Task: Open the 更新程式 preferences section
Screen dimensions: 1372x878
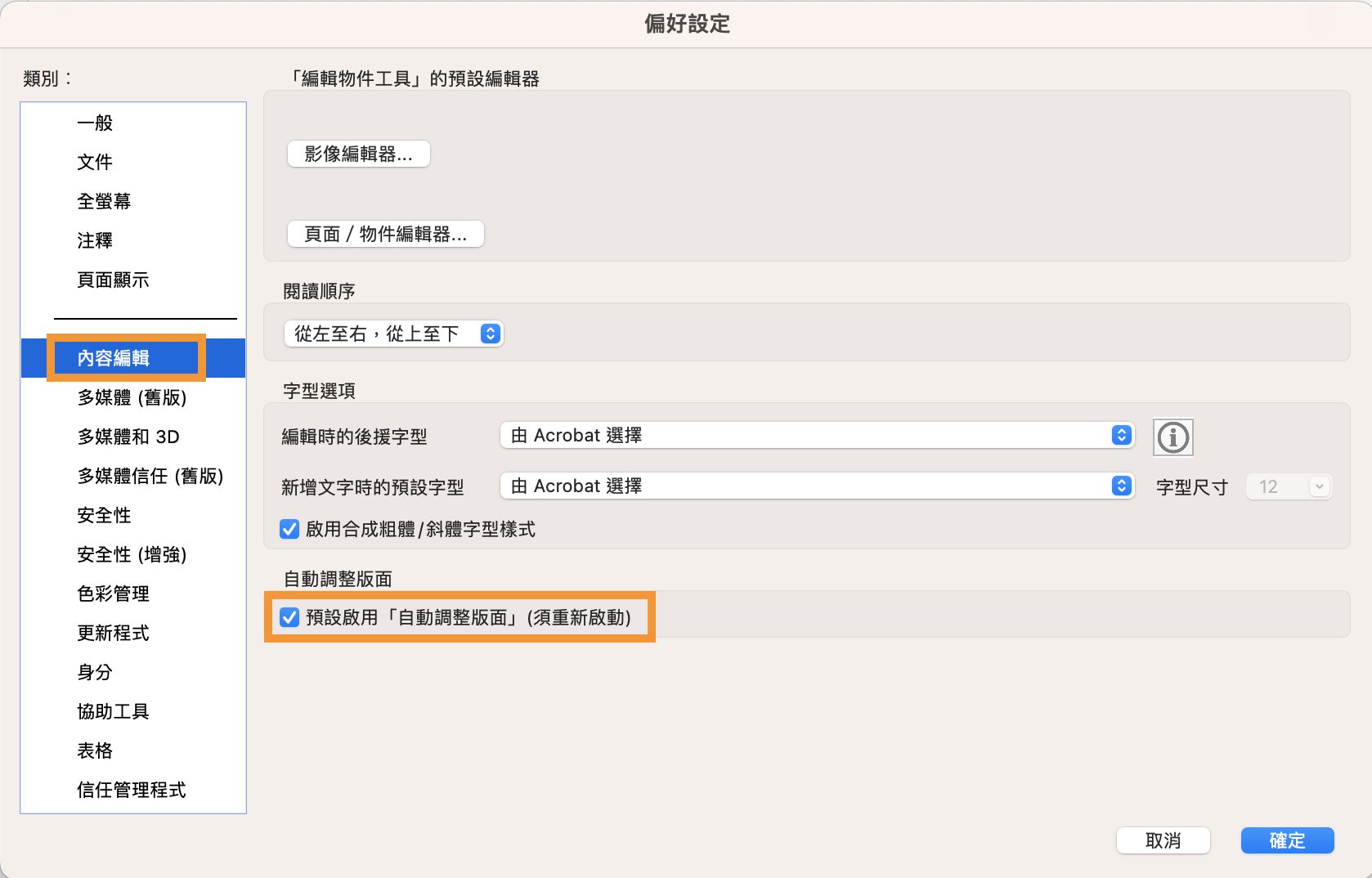Action: point(113,633)
